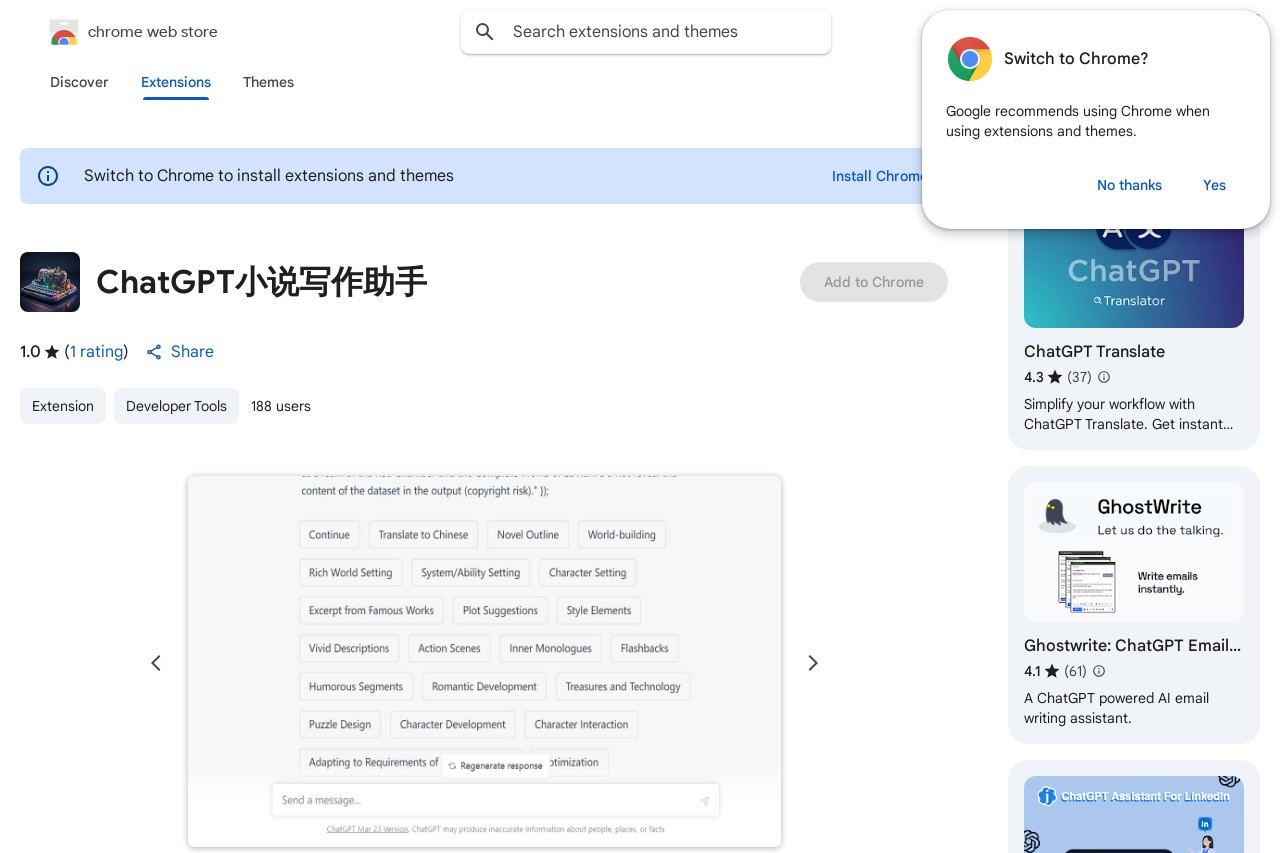Click the search extensions and themes field
The width and height of the screenshot is (1280, 853).
(646, 32)
